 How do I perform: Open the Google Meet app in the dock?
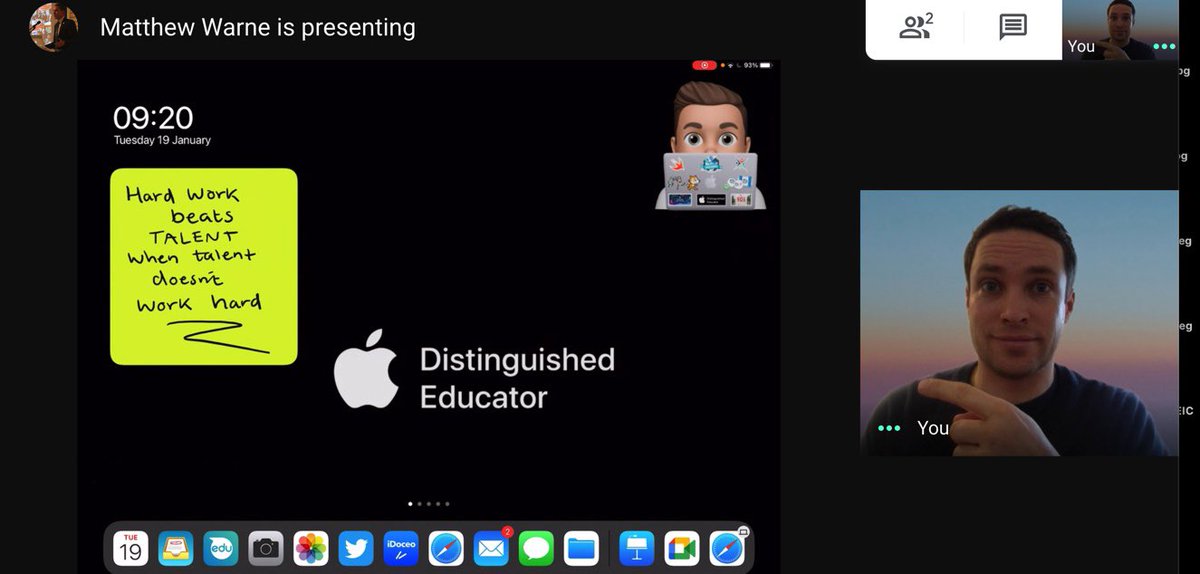tap(682, 548)
